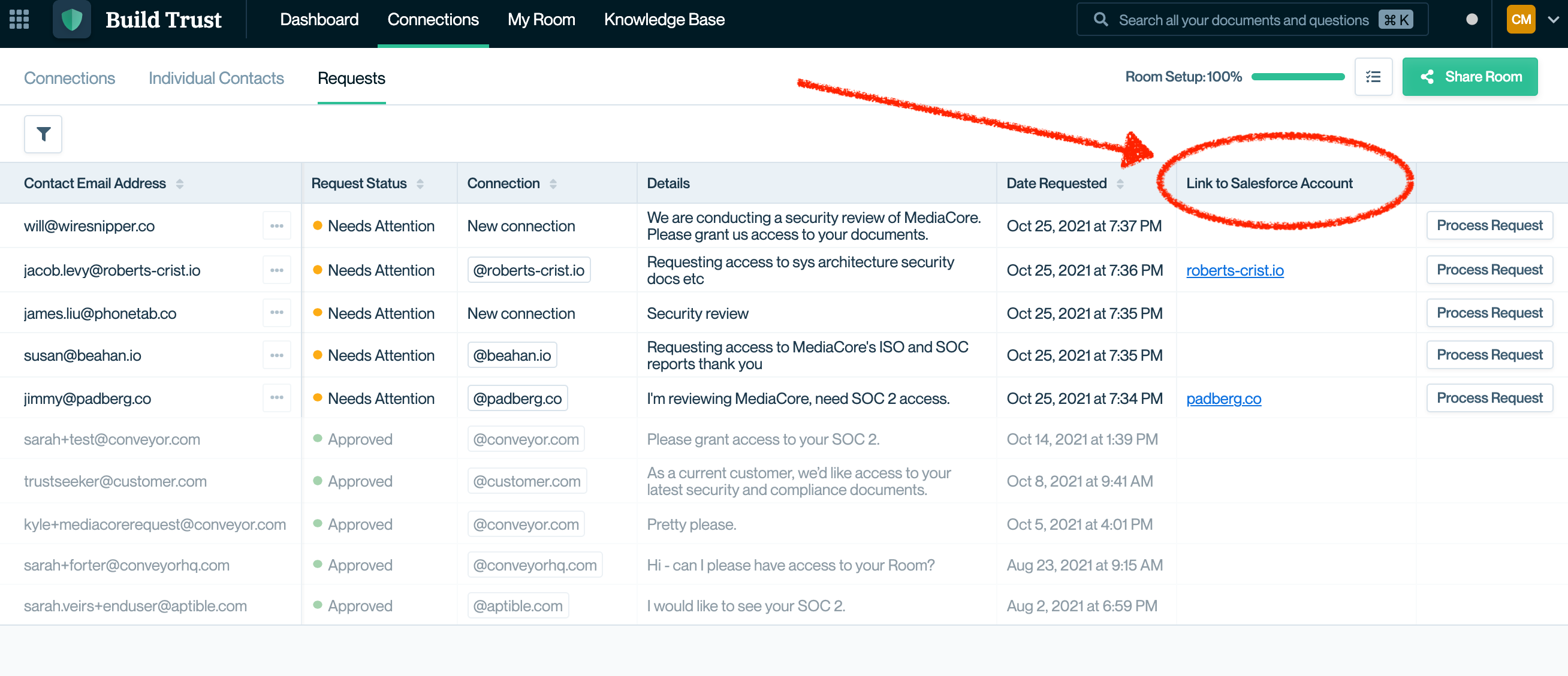Open Knowledge Base in navigation
The height and width of the screenshot is (676, 1568).
pos(664,19)
